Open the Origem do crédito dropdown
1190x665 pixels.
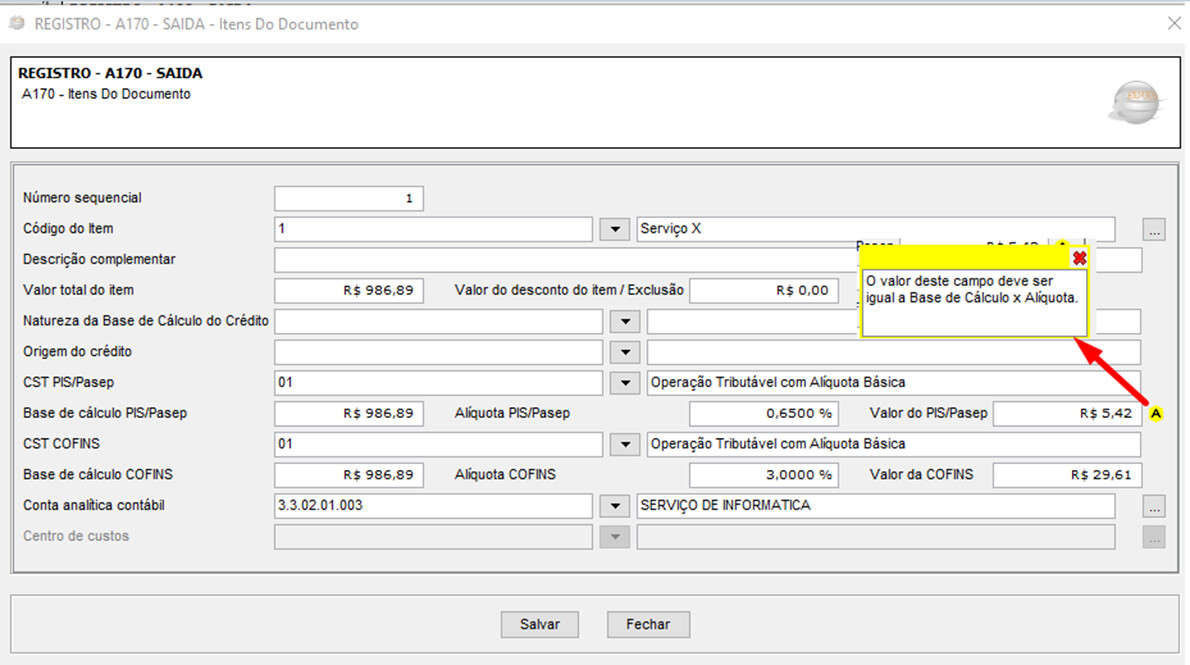coord(625,352)
